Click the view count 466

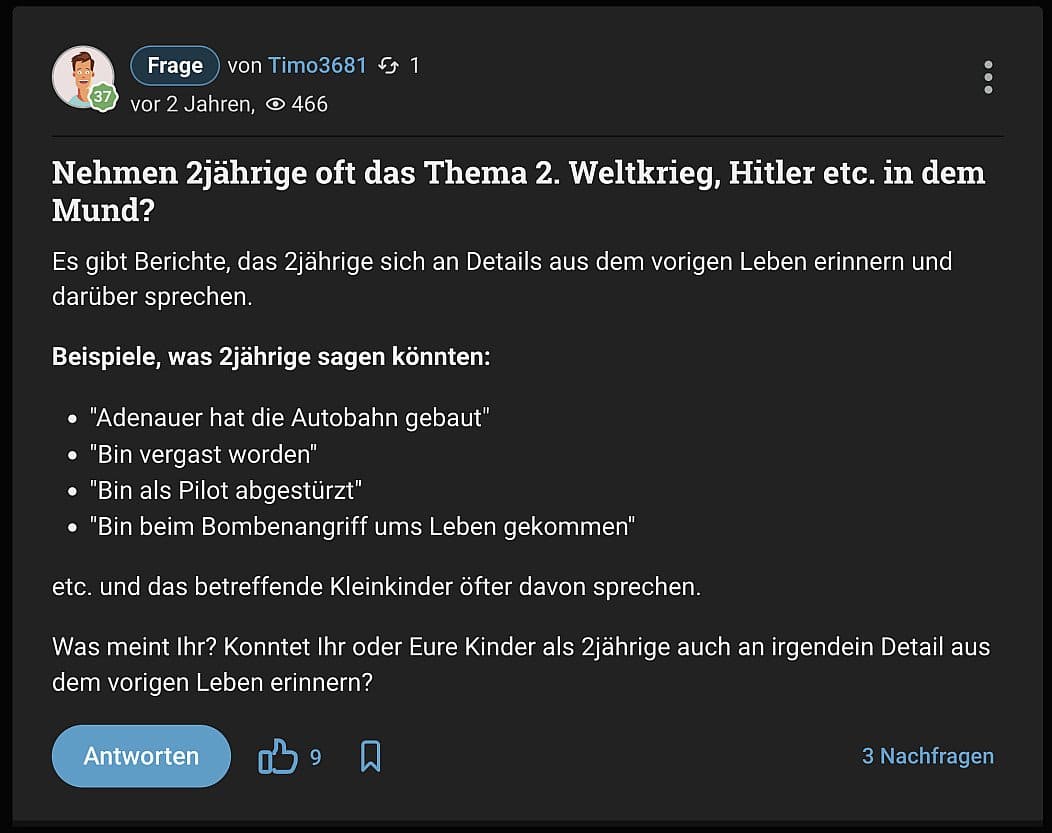pyautogui.click(x=309, y=104)
